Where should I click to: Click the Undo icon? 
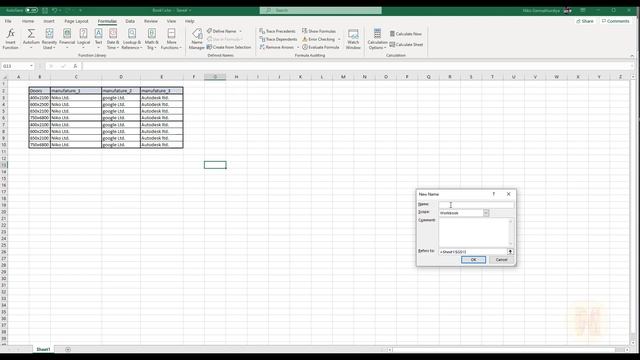point(54,10)
